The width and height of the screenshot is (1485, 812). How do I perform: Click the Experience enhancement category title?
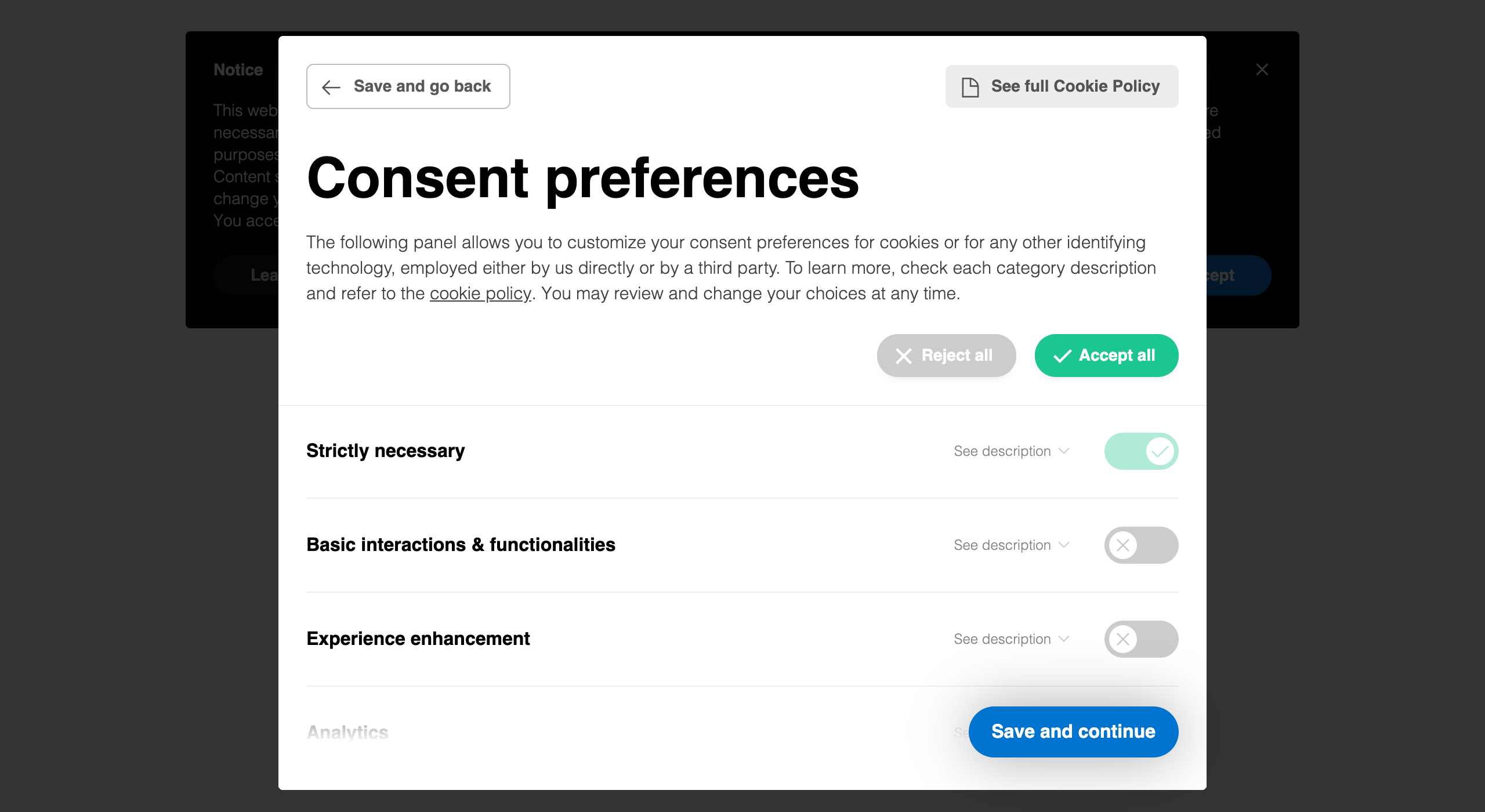(x=418, y=639)
